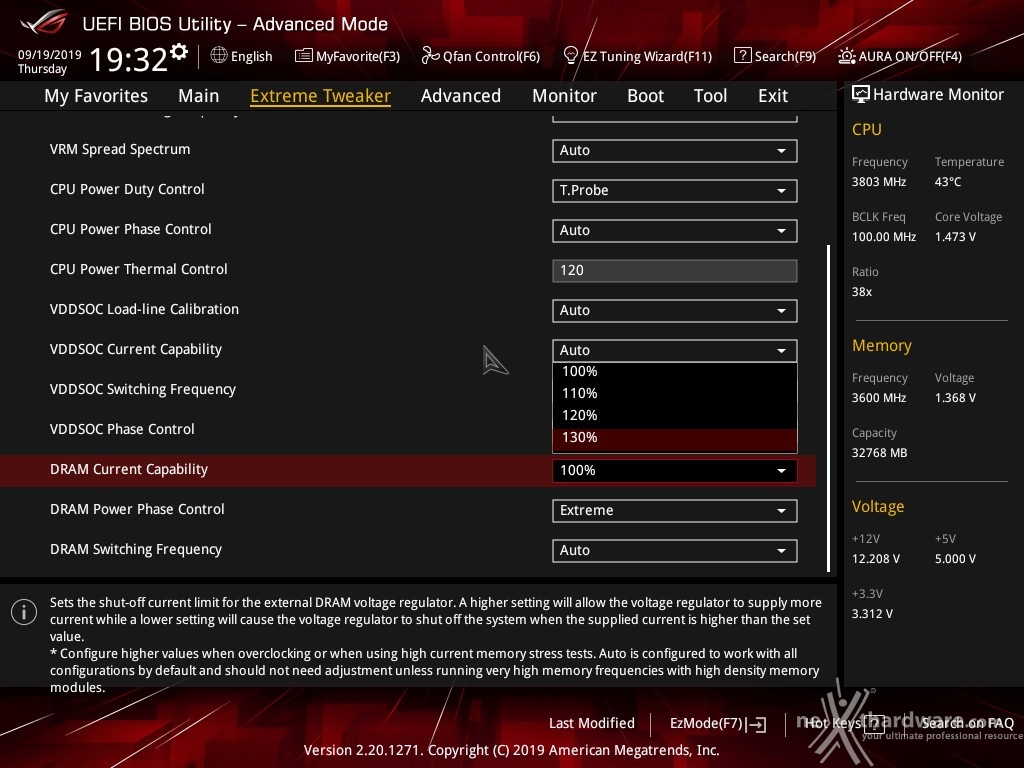The image size is (1024, 768).
Task: Go to the Advanced tab
Action: 461,96
